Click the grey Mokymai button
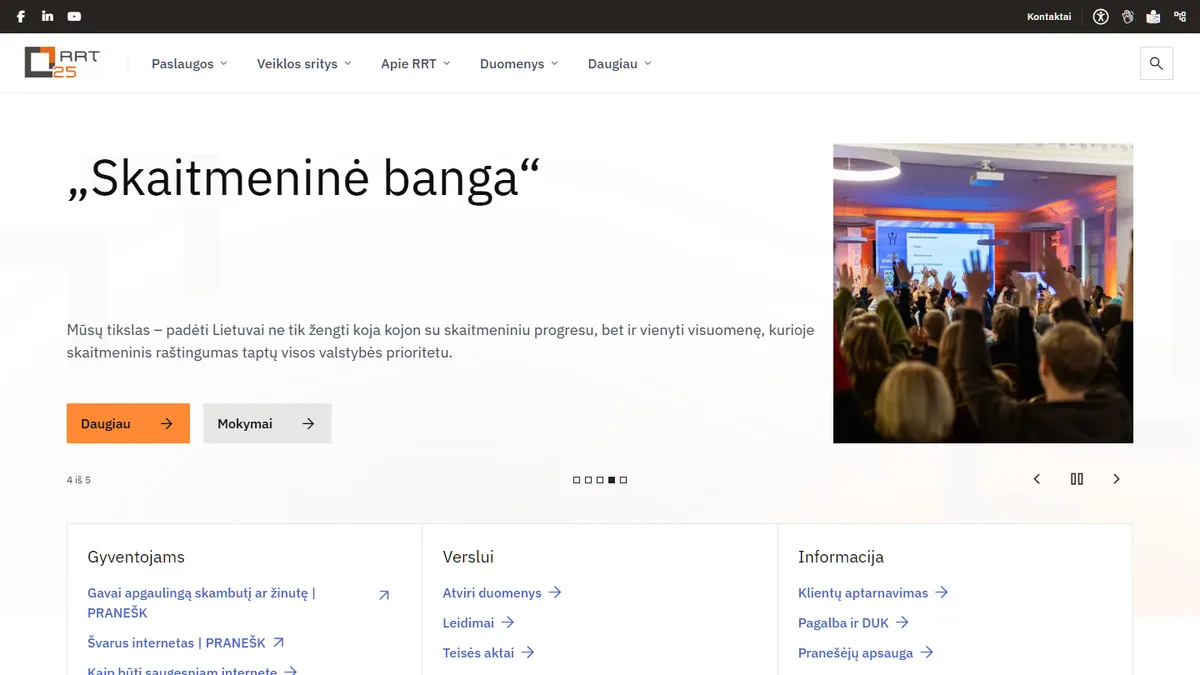This screenshot has width=1200, height=675. (x=267, y=423)
